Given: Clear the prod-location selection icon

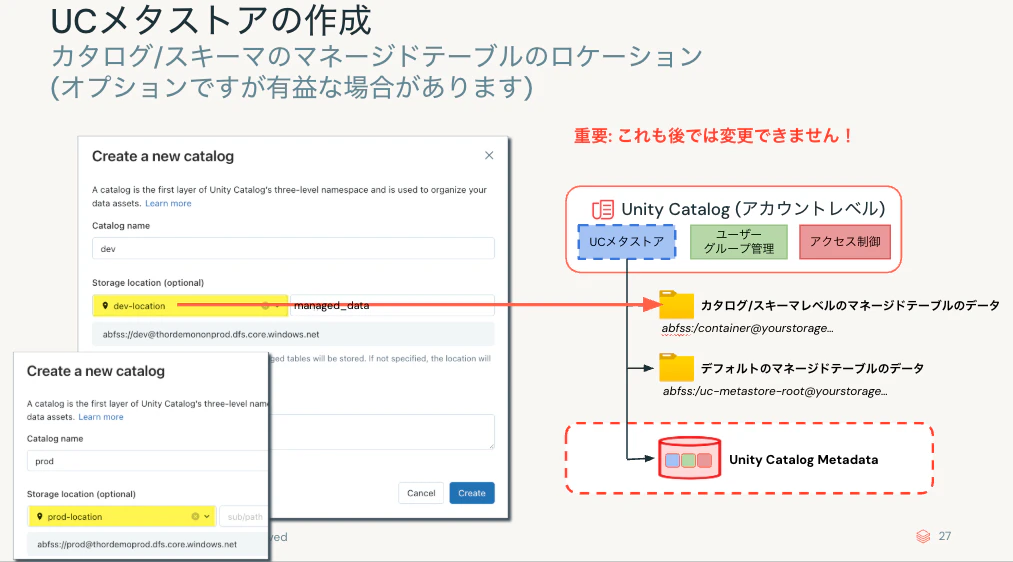Looking at the screenshot, I should coord(195,517).
